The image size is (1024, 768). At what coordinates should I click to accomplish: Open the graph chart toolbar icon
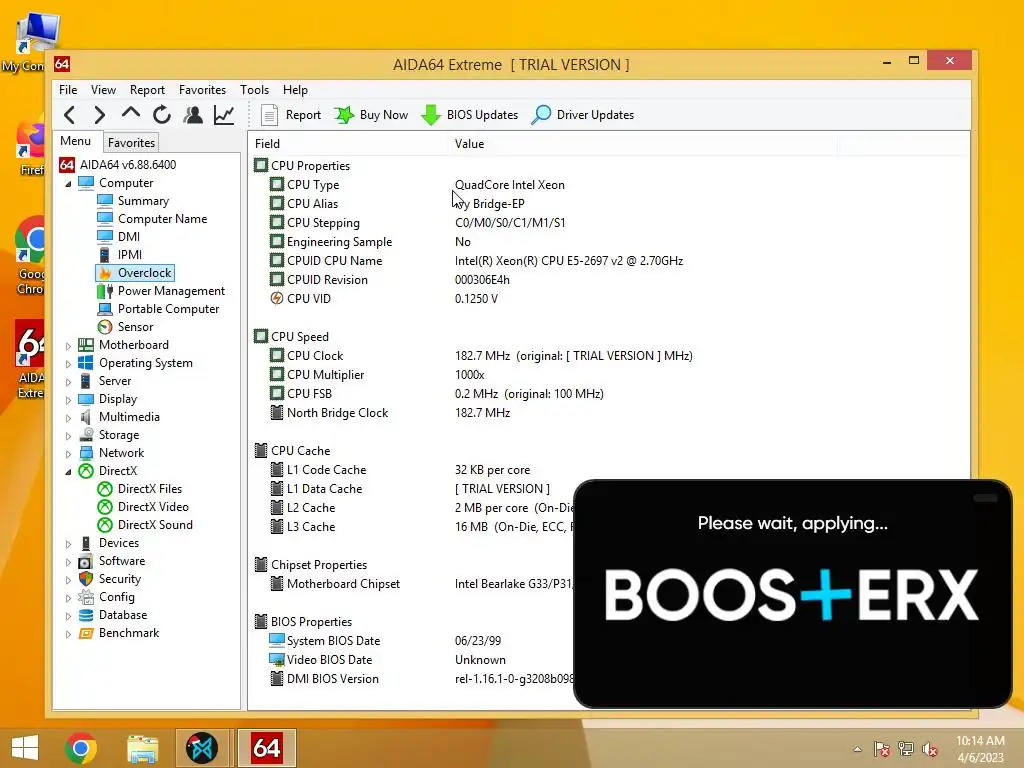224,115
